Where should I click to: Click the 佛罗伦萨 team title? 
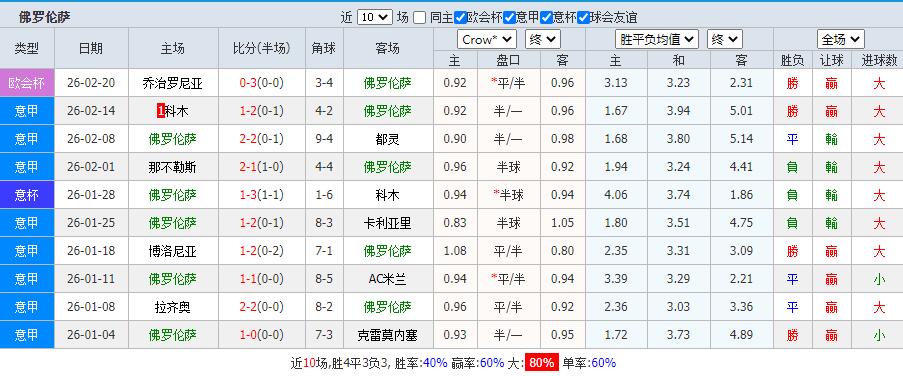pos(44,17)
